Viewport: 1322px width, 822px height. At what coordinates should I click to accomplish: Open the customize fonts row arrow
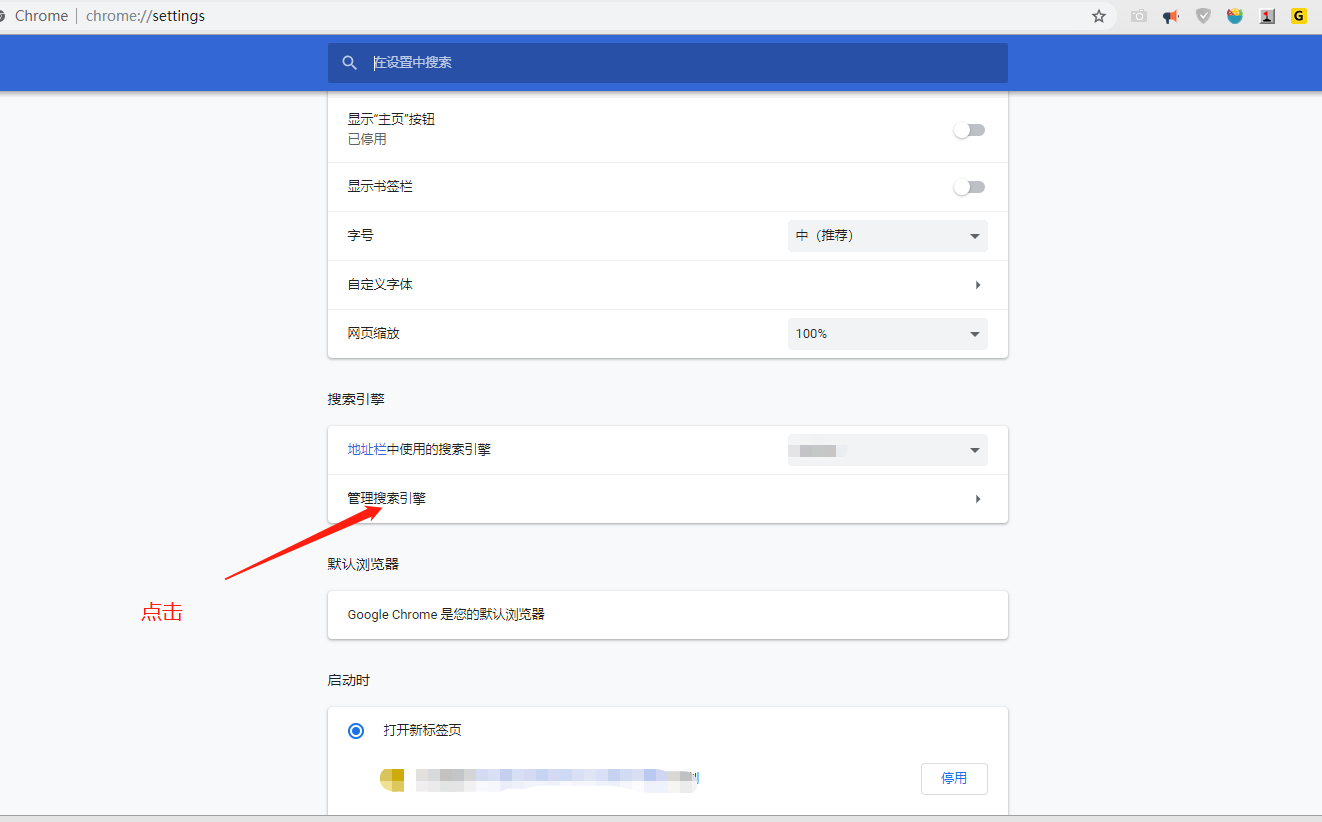pyautogui.click(x=978, y=285)
